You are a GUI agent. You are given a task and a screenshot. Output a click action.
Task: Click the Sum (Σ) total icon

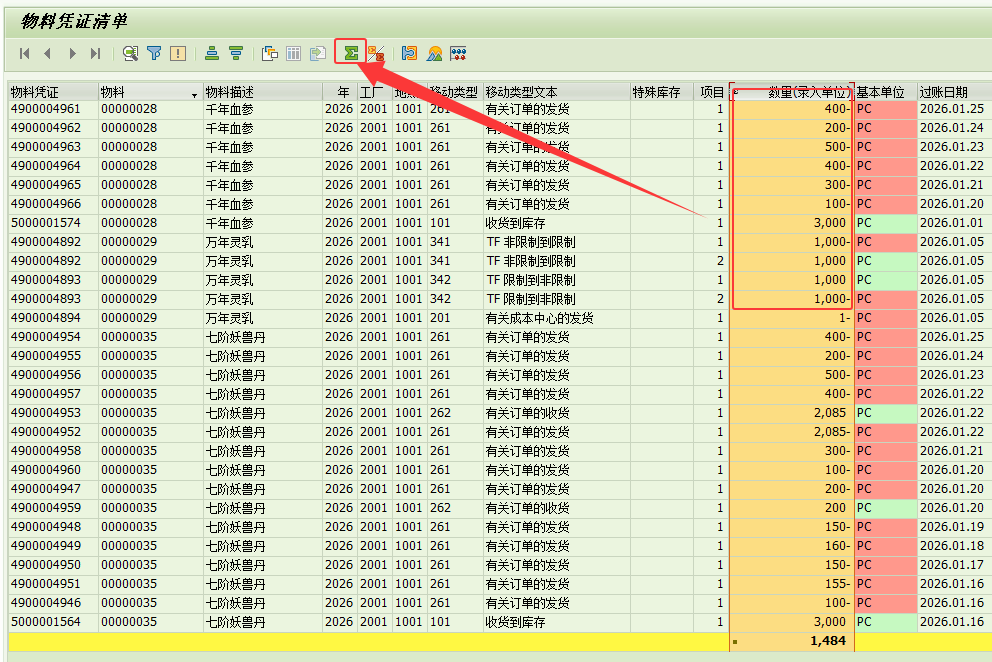350,53
